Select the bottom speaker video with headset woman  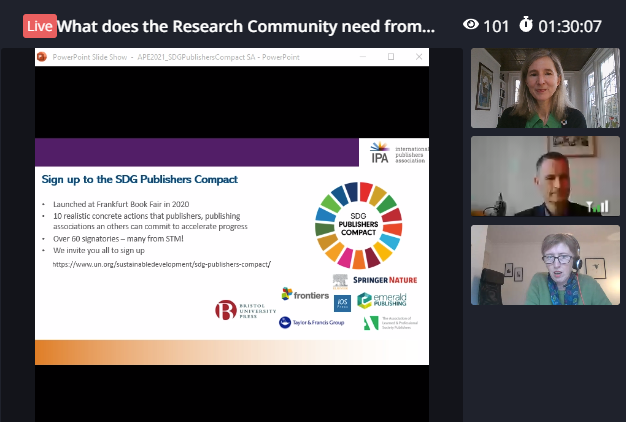tap(545, 265)
